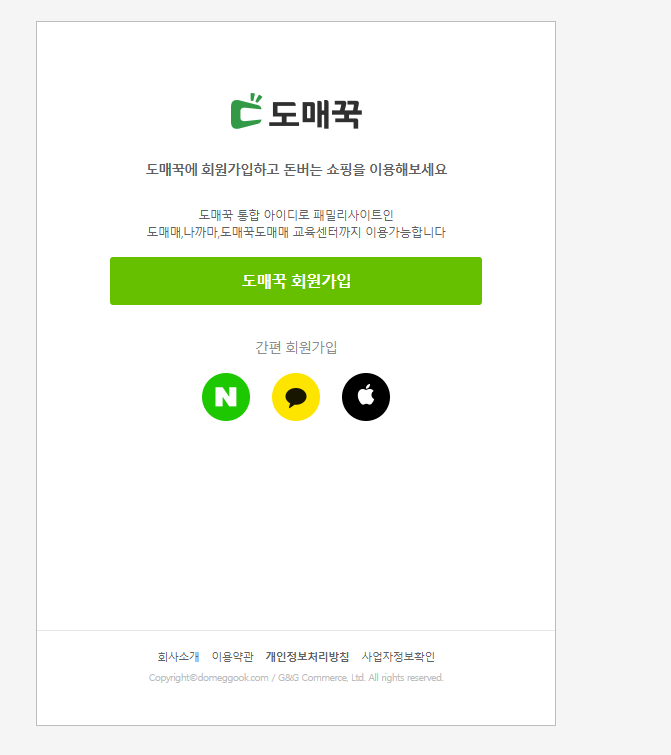671x755 pixels.
Task: Open the 사업자정보확인 footer link
Action: (398, 657)
